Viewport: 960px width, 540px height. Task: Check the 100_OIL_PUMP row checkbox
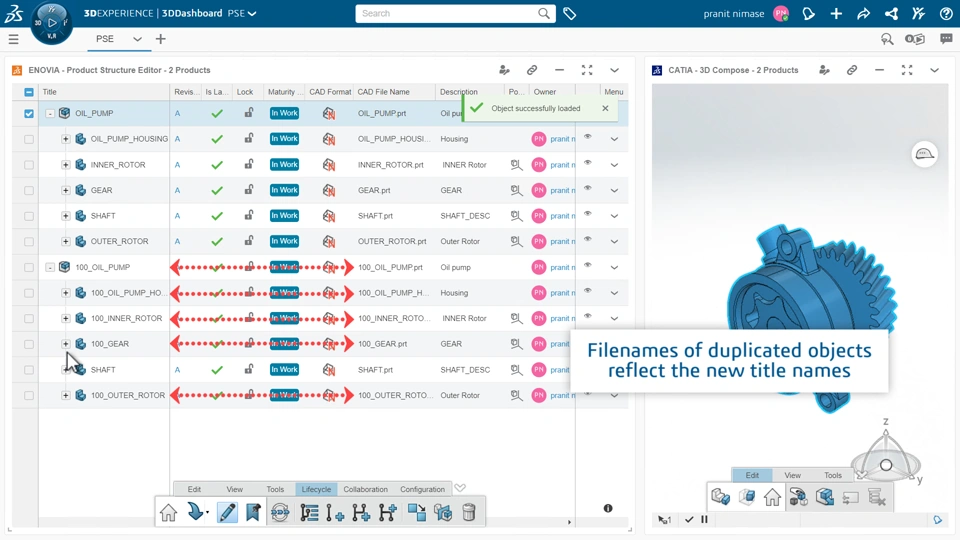29,268
